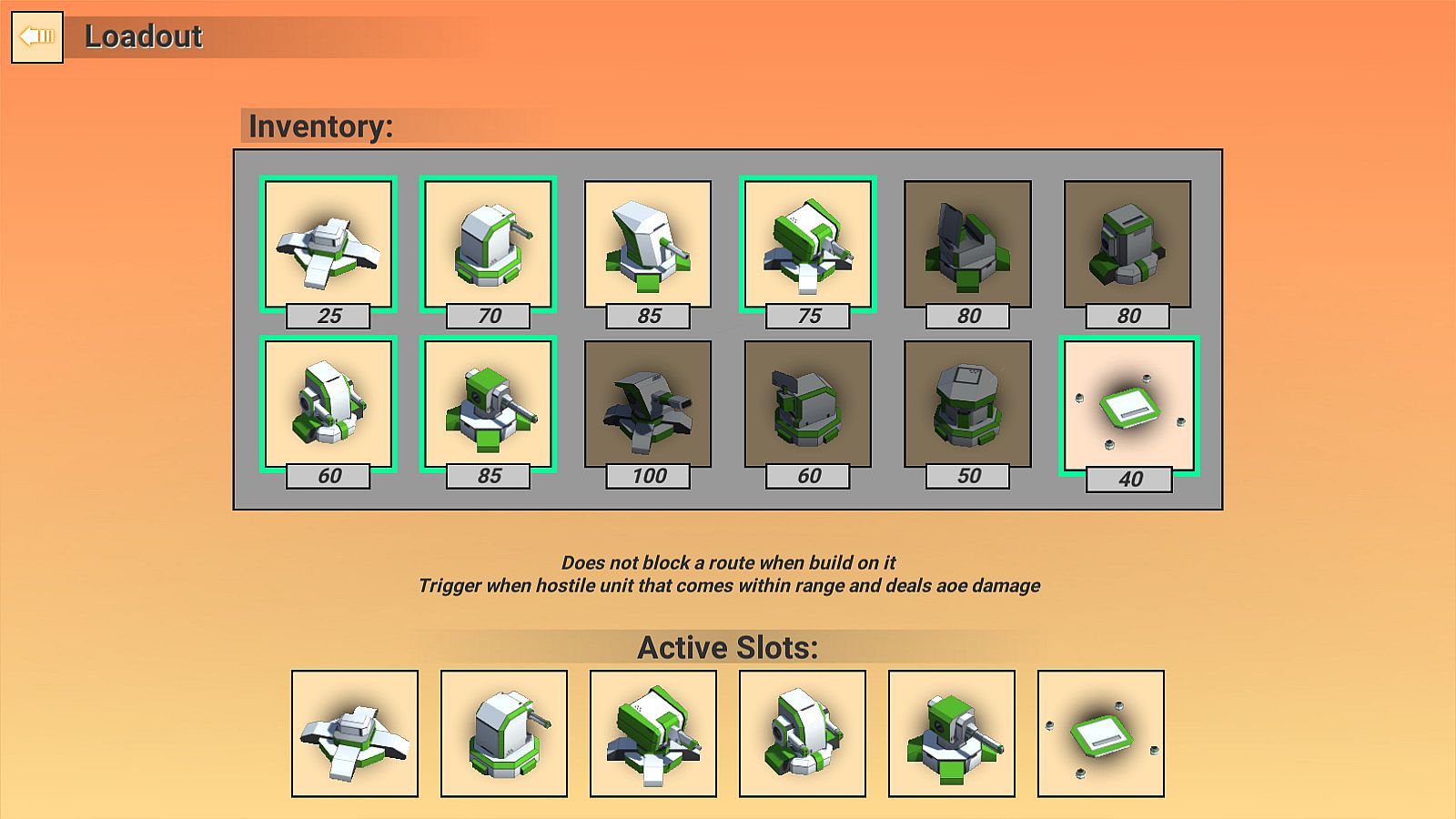Click the last locked tower in top row
The width and height of the screenshot is (1456, 819).
(x=1127, y=244)
